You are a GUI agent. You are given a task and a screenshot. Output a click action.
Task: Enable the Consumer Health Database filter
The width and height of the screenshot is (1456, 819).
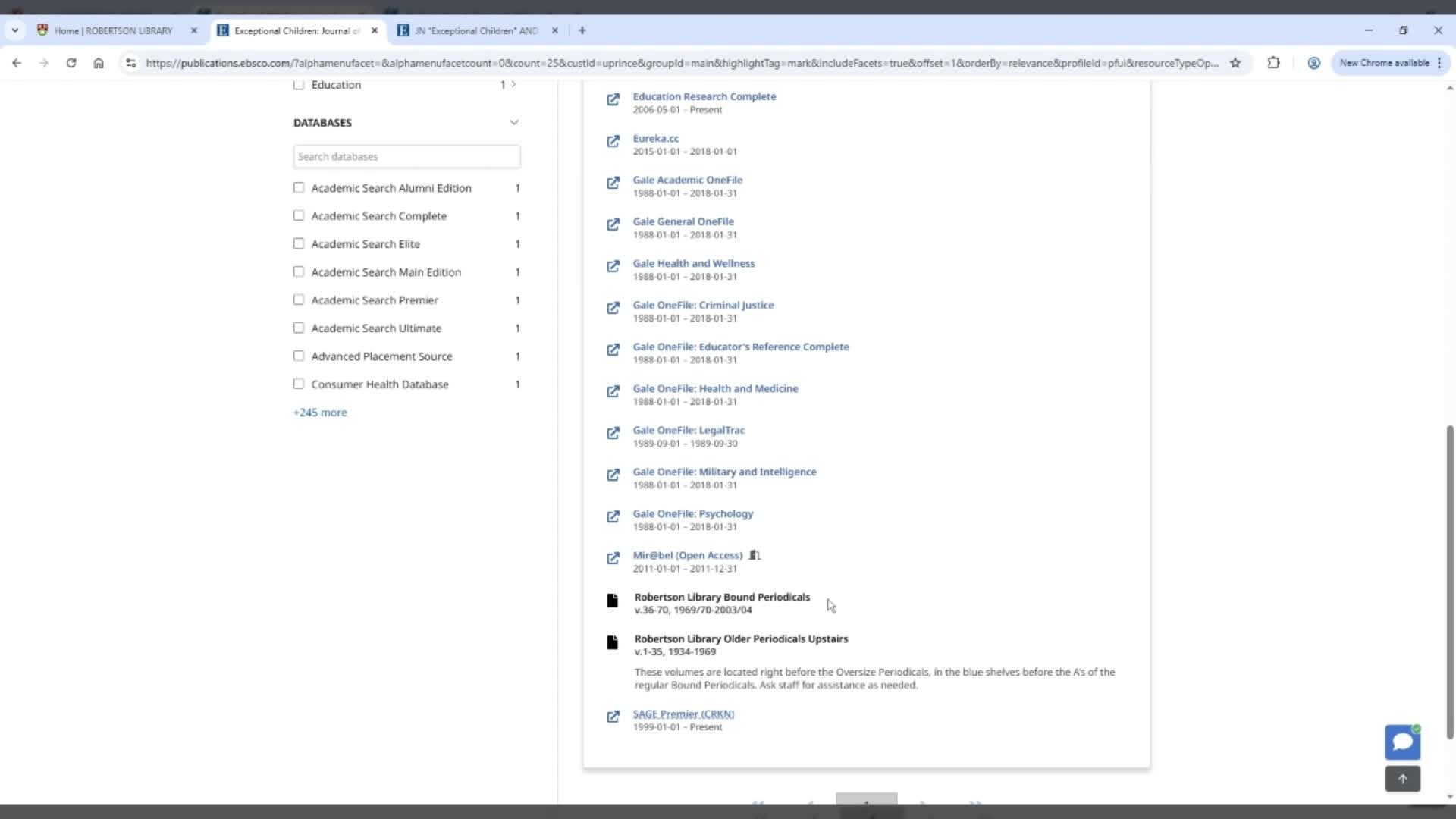(x=299, y=384)
